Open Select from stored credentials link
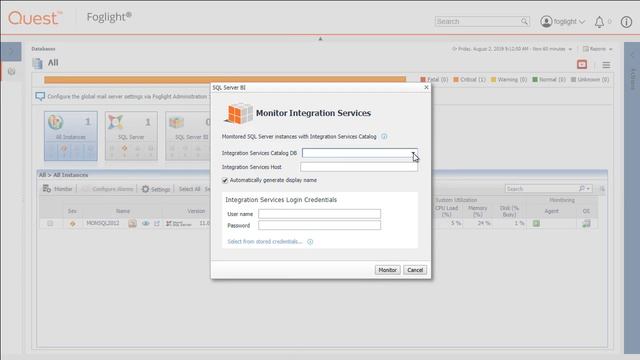Viewport: 640px width, 360px height. tap(264, 242)
